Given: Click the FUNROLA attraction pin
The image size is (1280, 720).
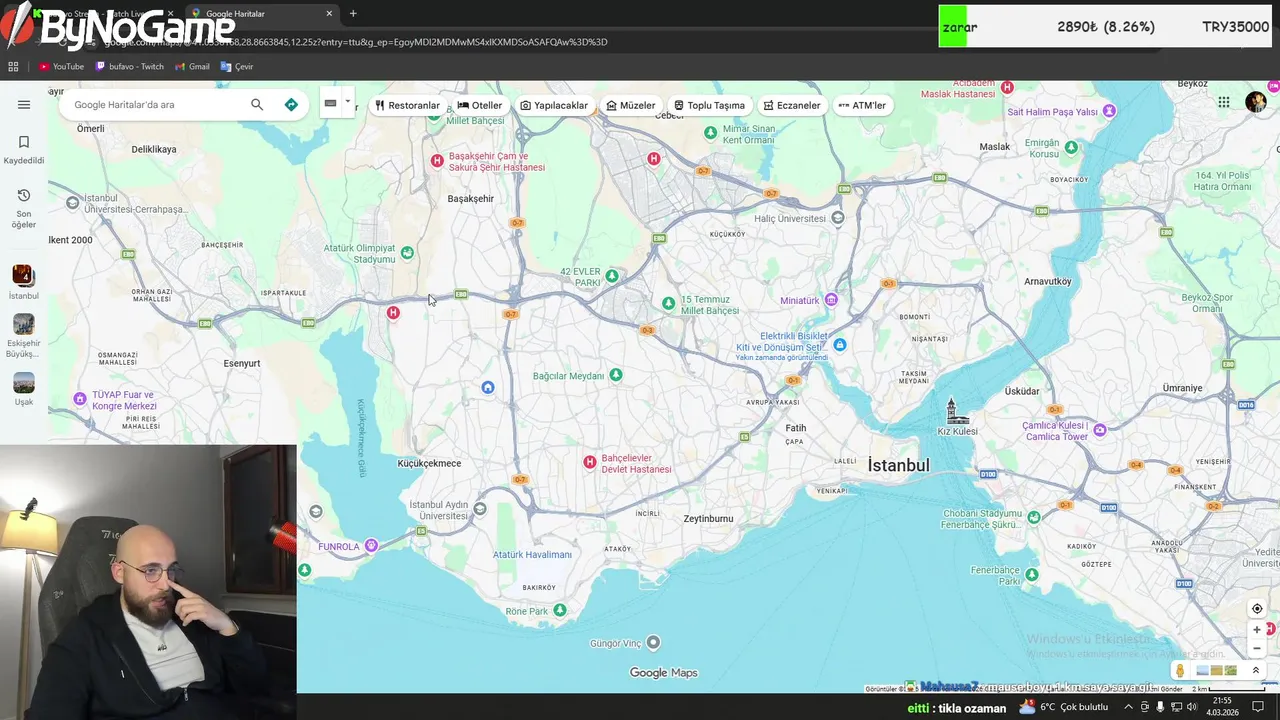Looking at the screenshot, I should coord(371,546).
